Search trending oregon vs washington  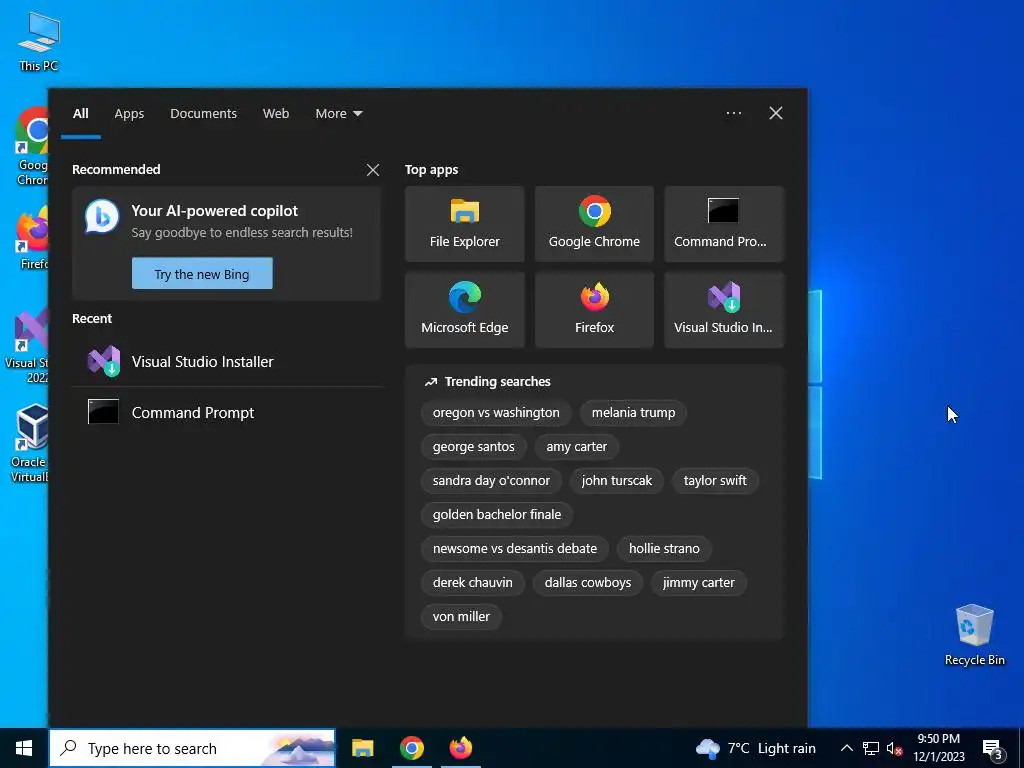click(496, 413)
